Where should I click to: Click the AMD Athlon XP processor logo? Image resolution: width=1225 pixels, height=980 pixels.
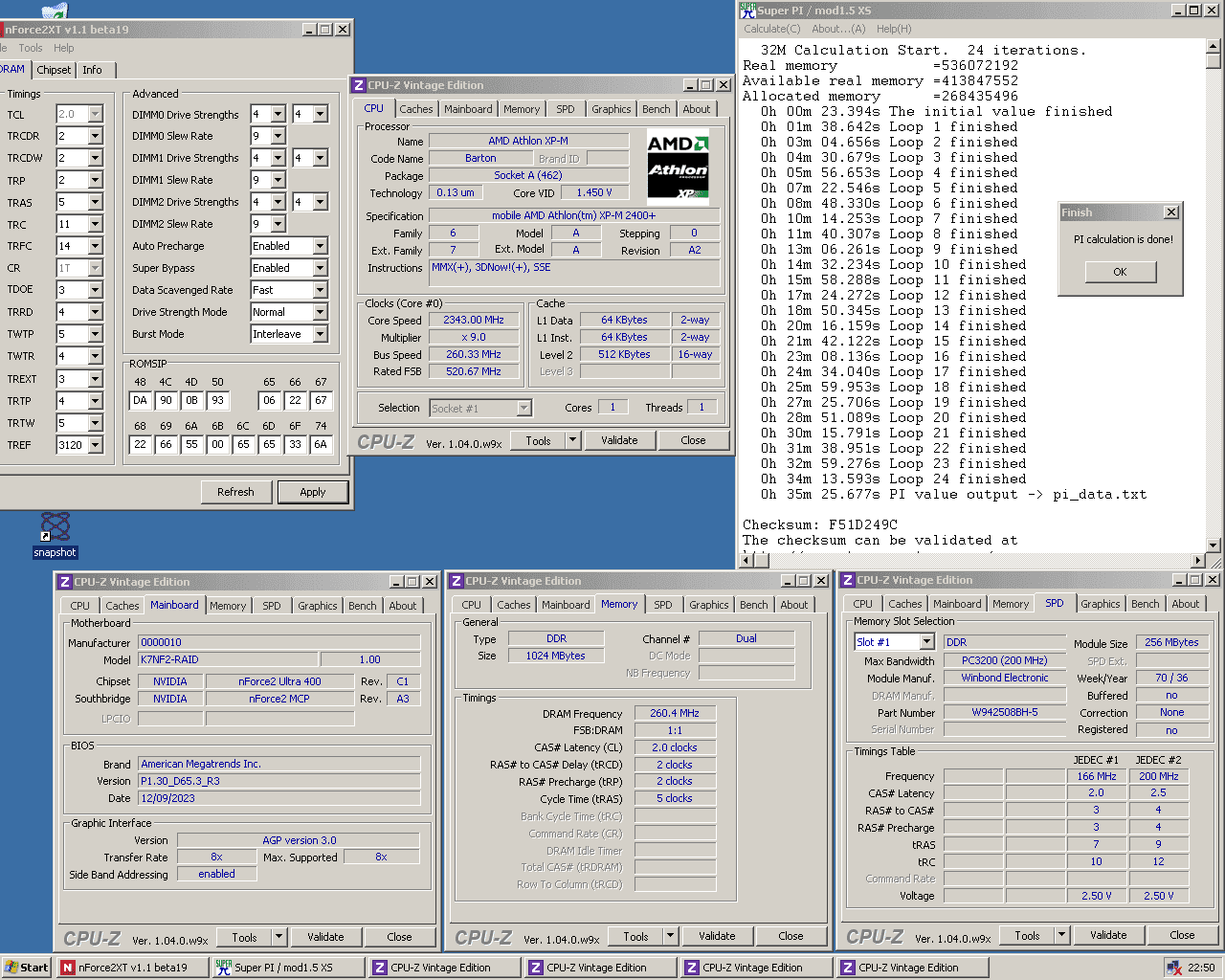click(679, 167)
